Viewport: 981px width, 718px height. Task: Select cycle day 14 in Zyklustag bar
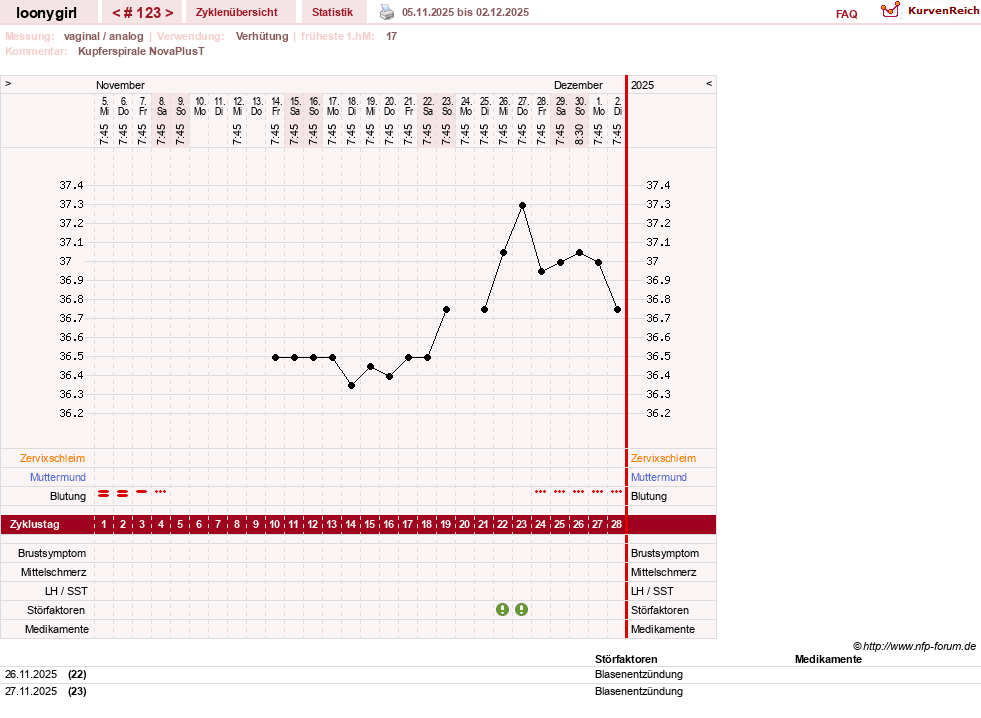click(351, 524)
